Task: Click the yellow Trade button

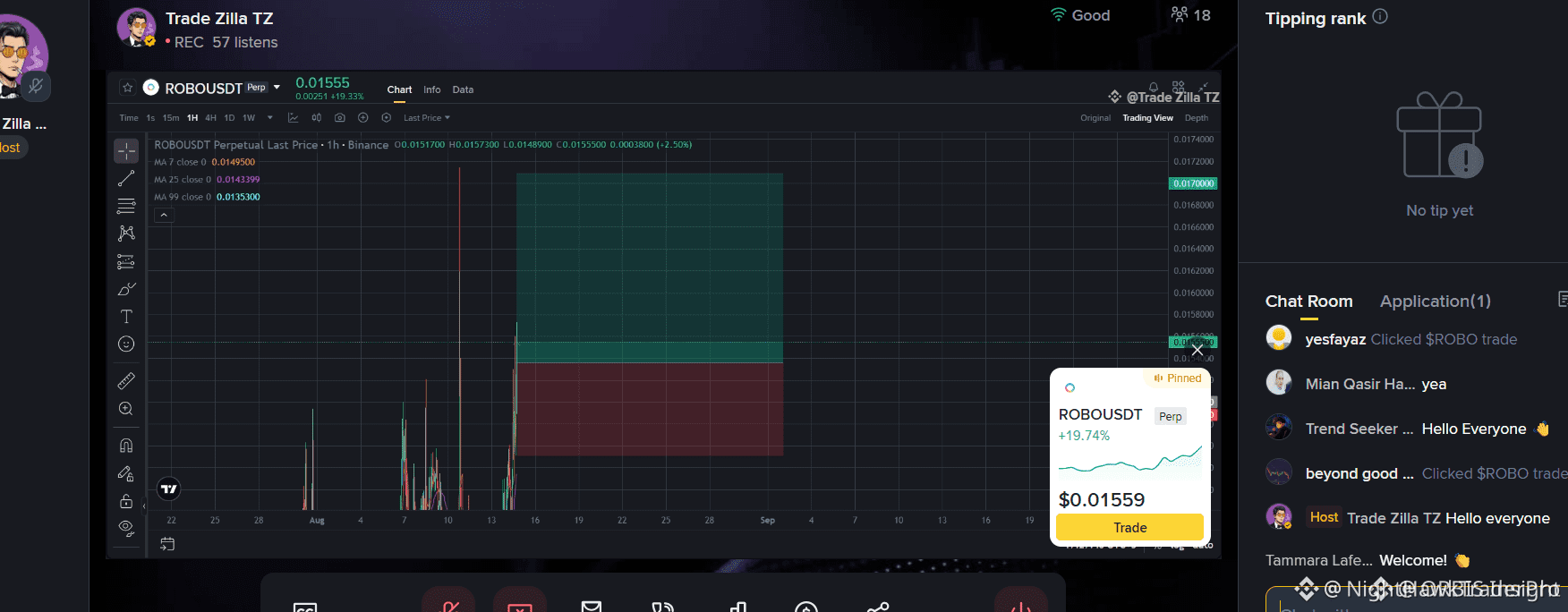Action: tap(1129, 527)
